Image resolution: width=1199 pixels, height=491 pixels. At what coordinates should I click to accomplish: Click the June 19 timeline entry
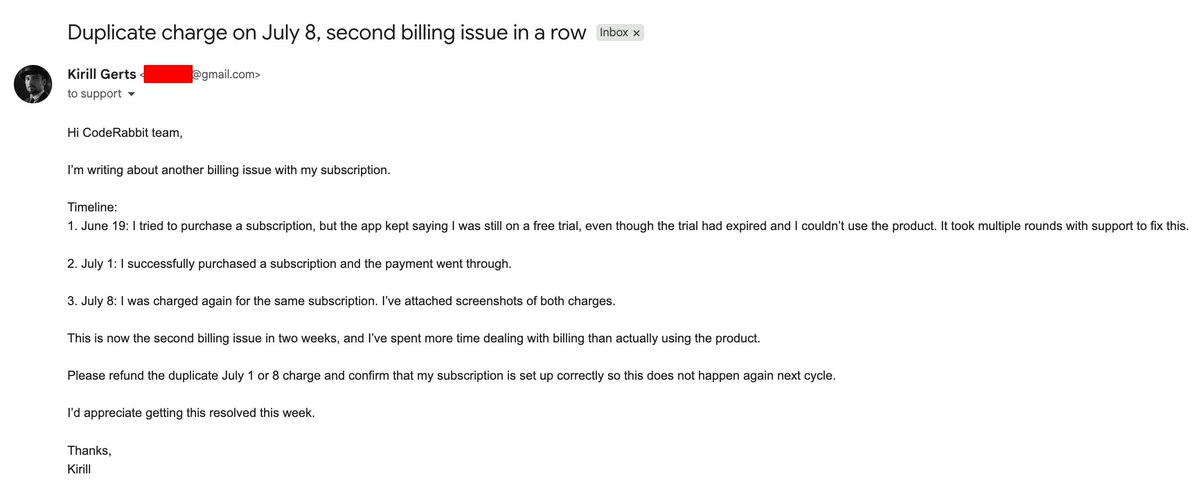click(x=629, y=226)
